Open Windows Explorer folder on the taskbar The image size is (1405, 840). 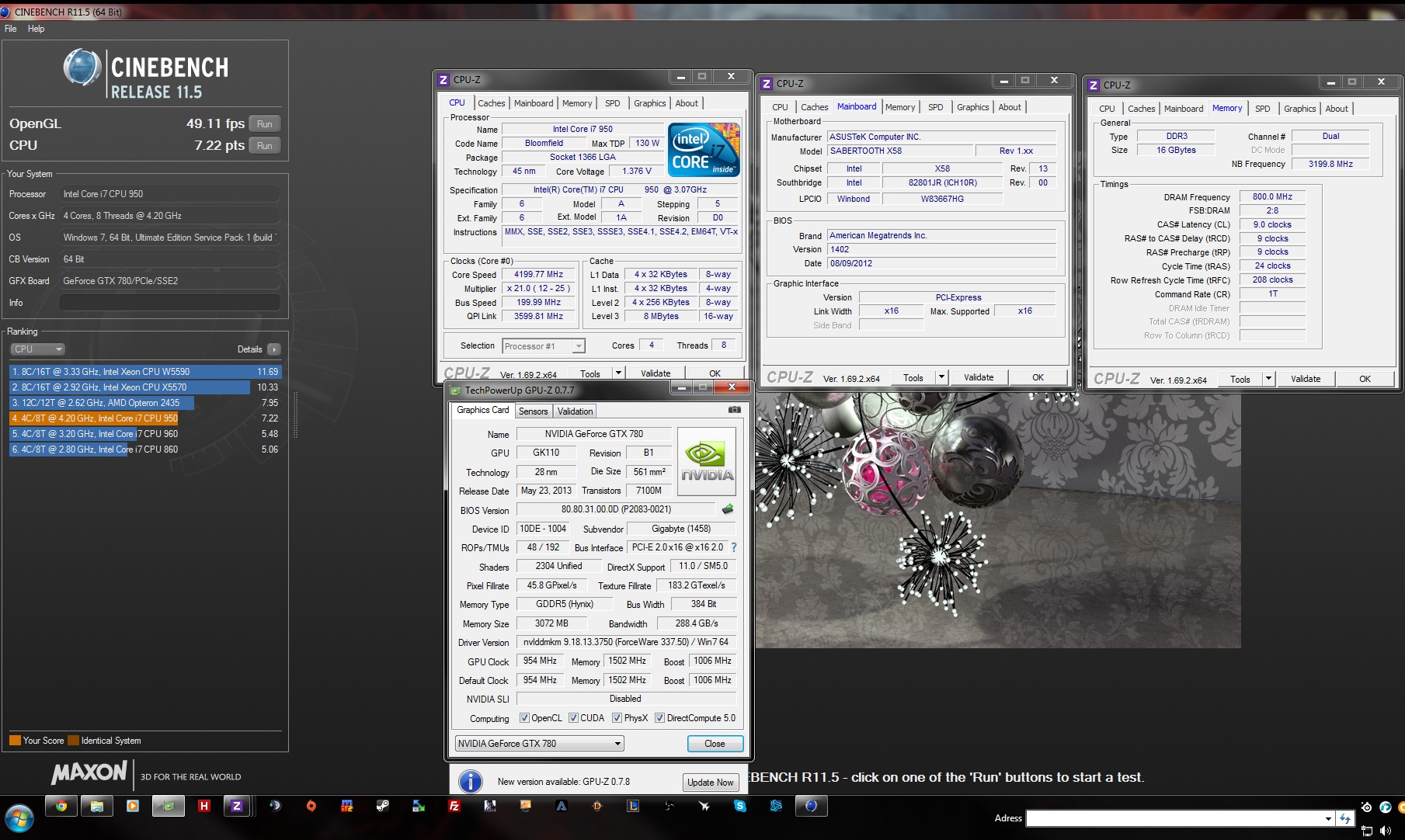pyautogui.click(x=97, y=807)
